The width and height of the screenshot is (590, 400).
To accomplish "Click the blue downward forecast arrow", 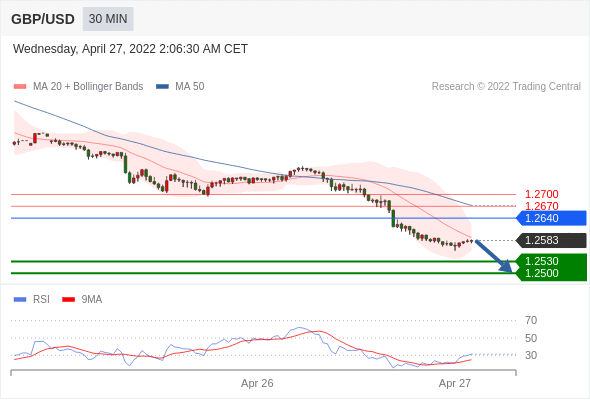I will [494, 256].
